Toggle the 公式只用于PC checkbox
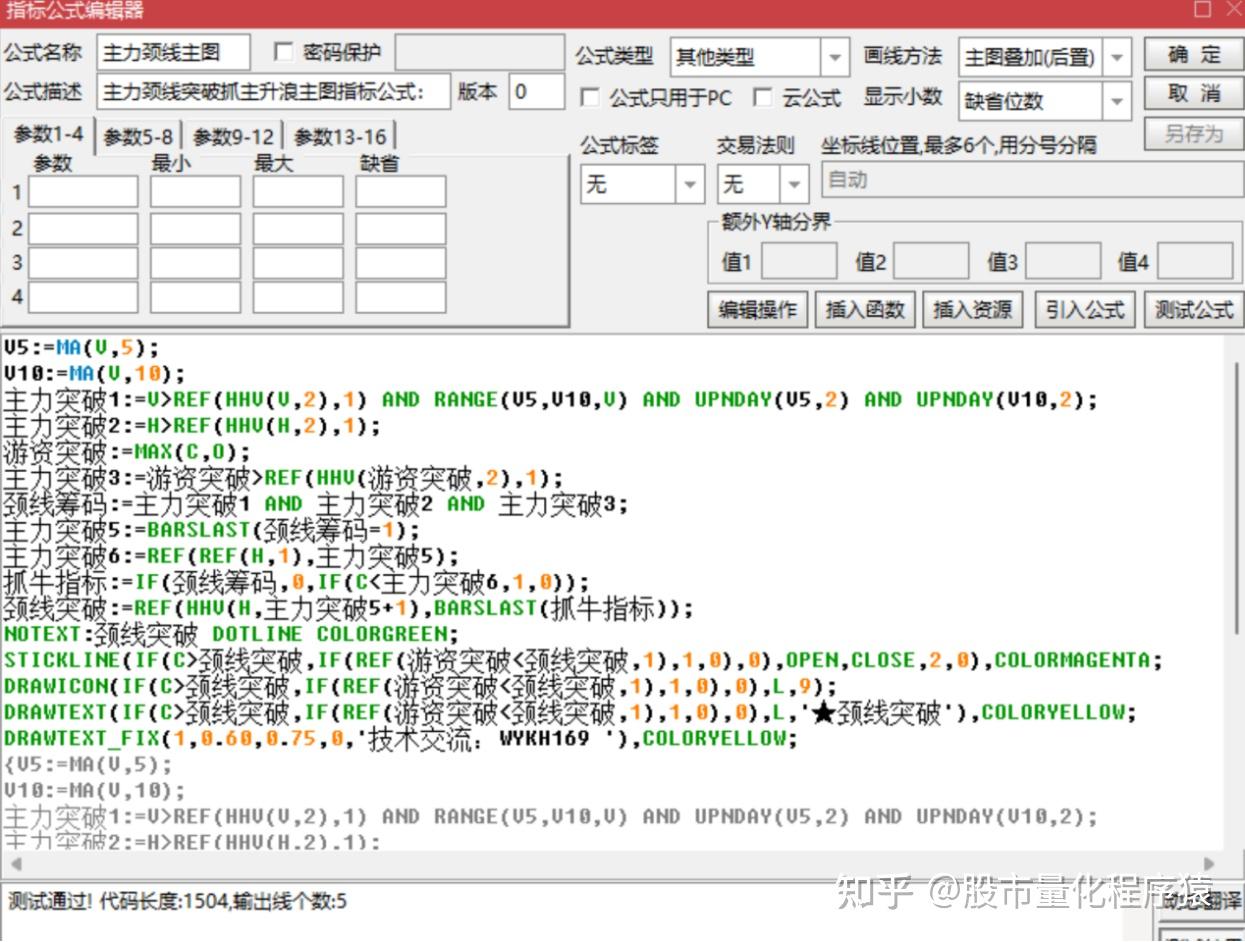 tap(590, 98)
